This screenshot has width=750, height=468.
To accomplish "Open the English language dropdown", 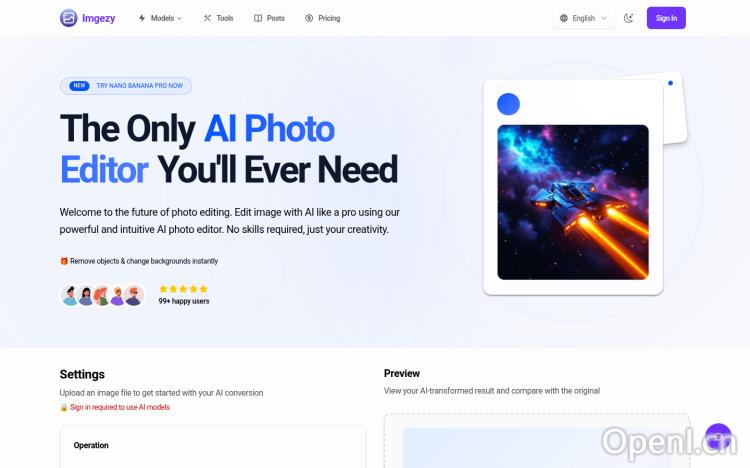I will click(584, 18).
